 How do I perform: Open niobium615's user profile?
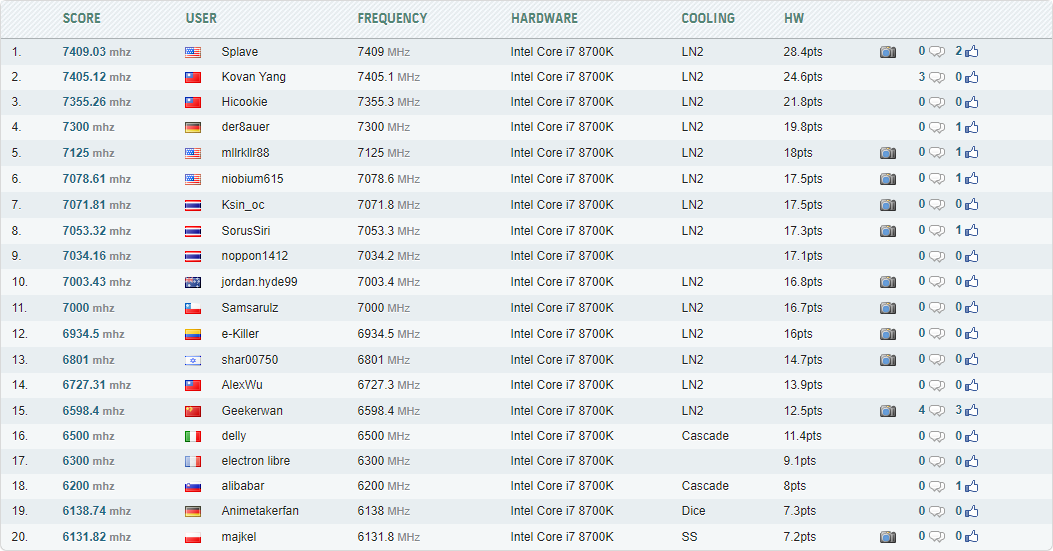click(x=253, y=179)
